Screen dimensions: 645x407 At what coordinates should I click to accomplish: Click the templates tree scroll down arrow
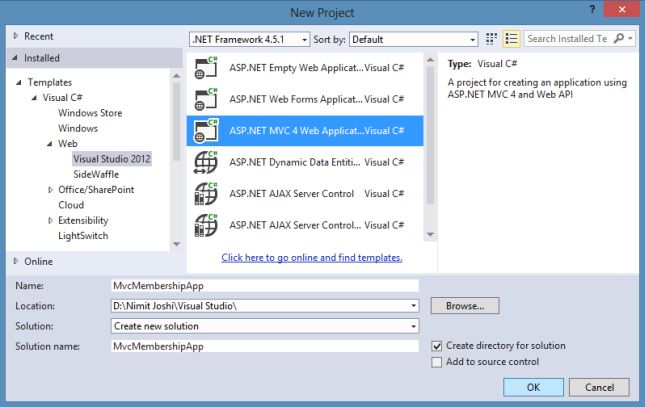tap(176, 244)
